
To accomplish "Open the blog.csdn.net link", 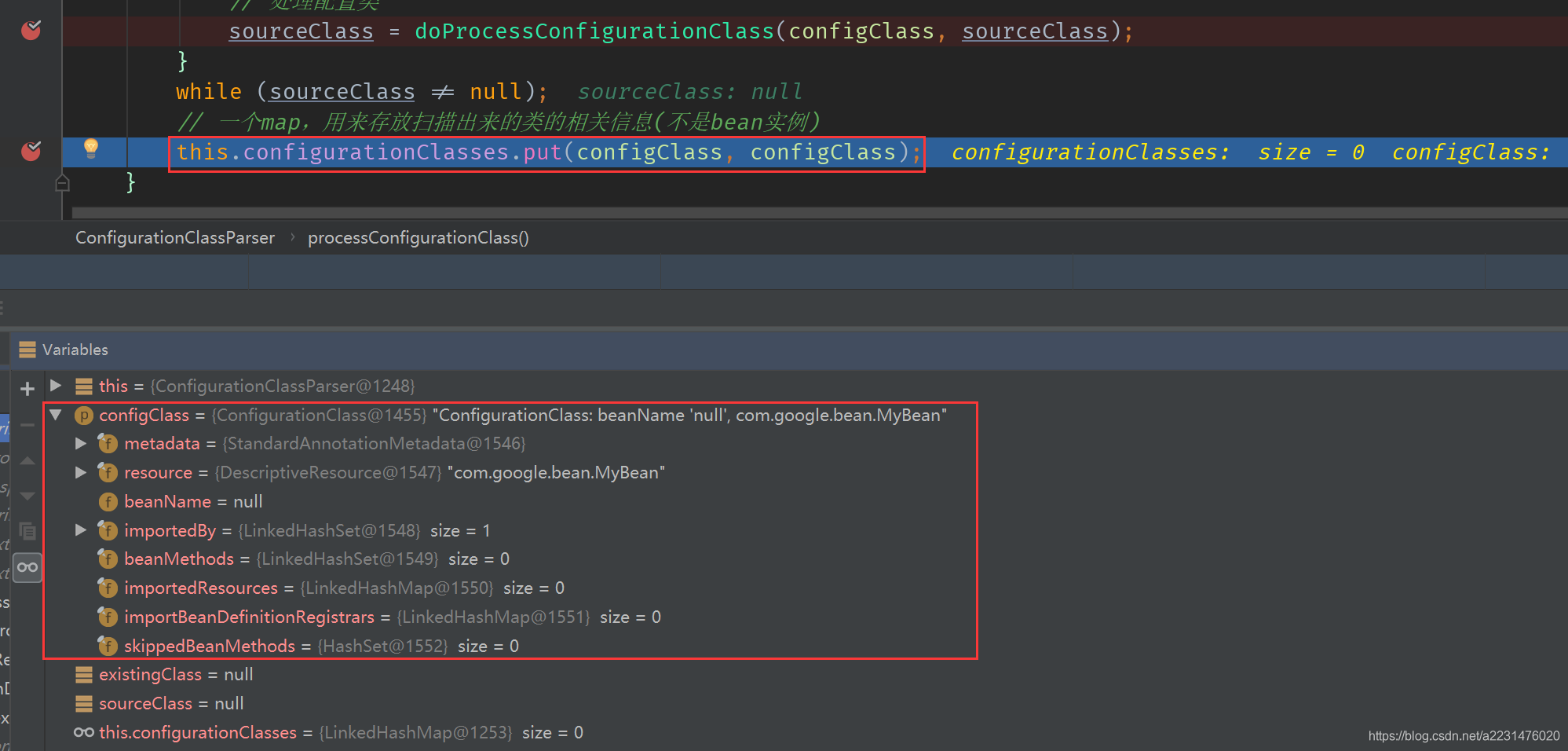I will coord(1464,735).
